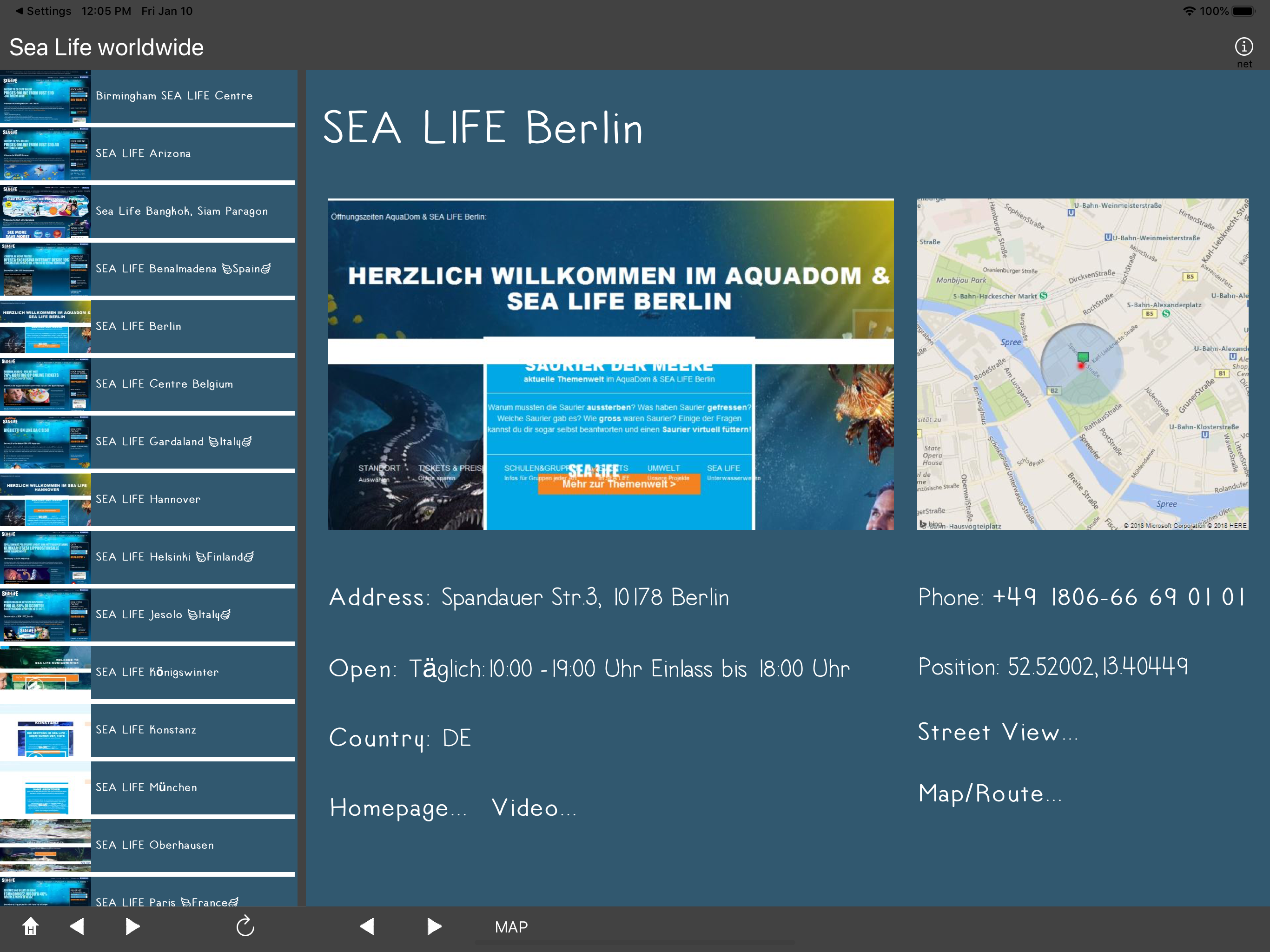This screenshot has height=952, width=1270.
Task: Choose Sea Life Bangkok, Siam Paragon
Action: 147,211
